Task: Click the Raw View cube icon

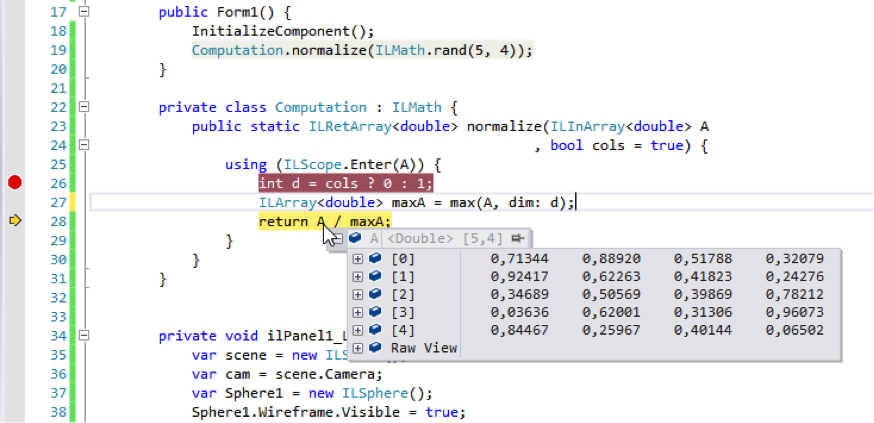Action: [x=375, y=348]
